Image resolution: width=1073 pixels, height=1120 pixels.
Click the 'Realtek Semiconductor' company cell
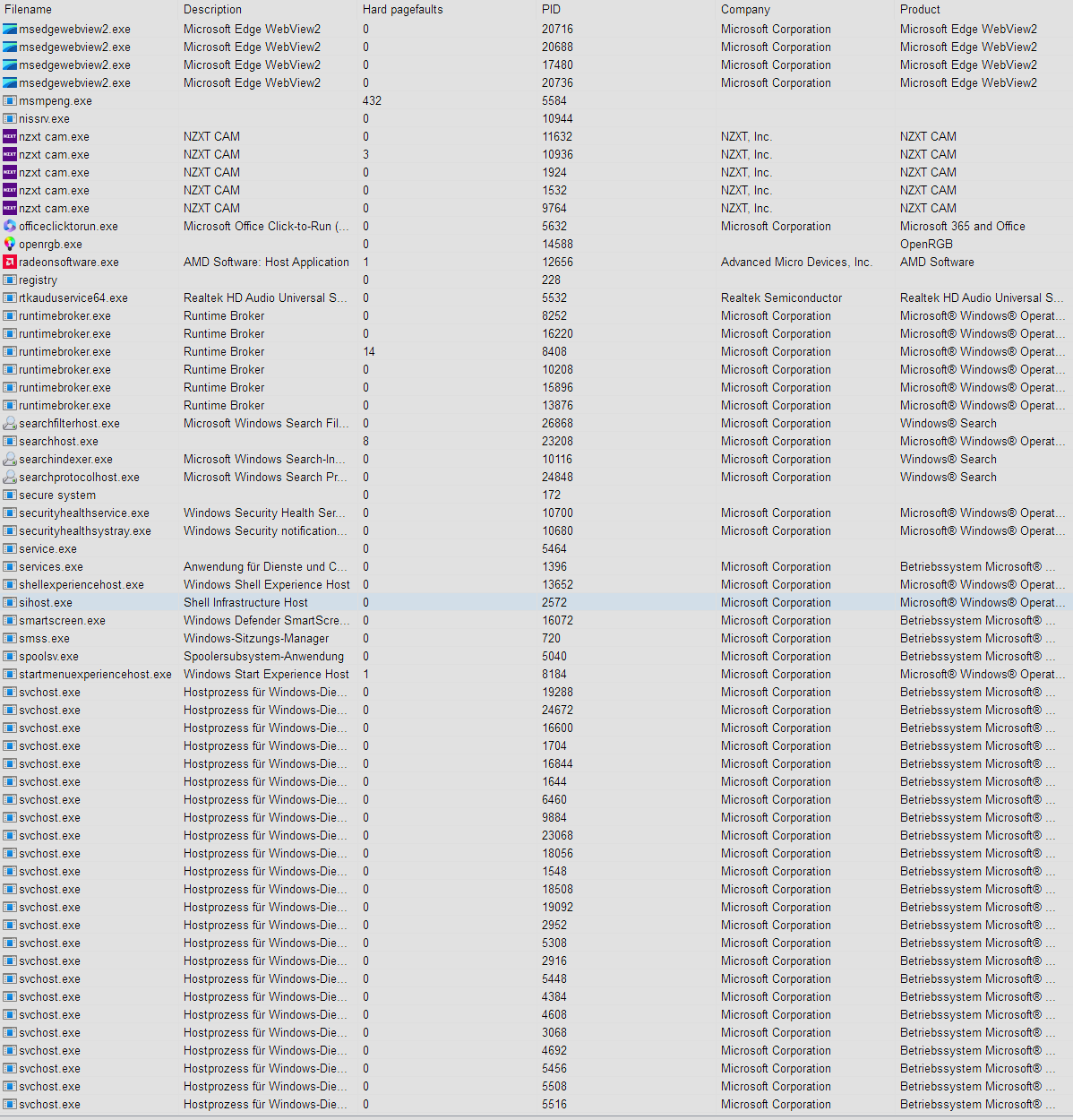pos(781,297)
